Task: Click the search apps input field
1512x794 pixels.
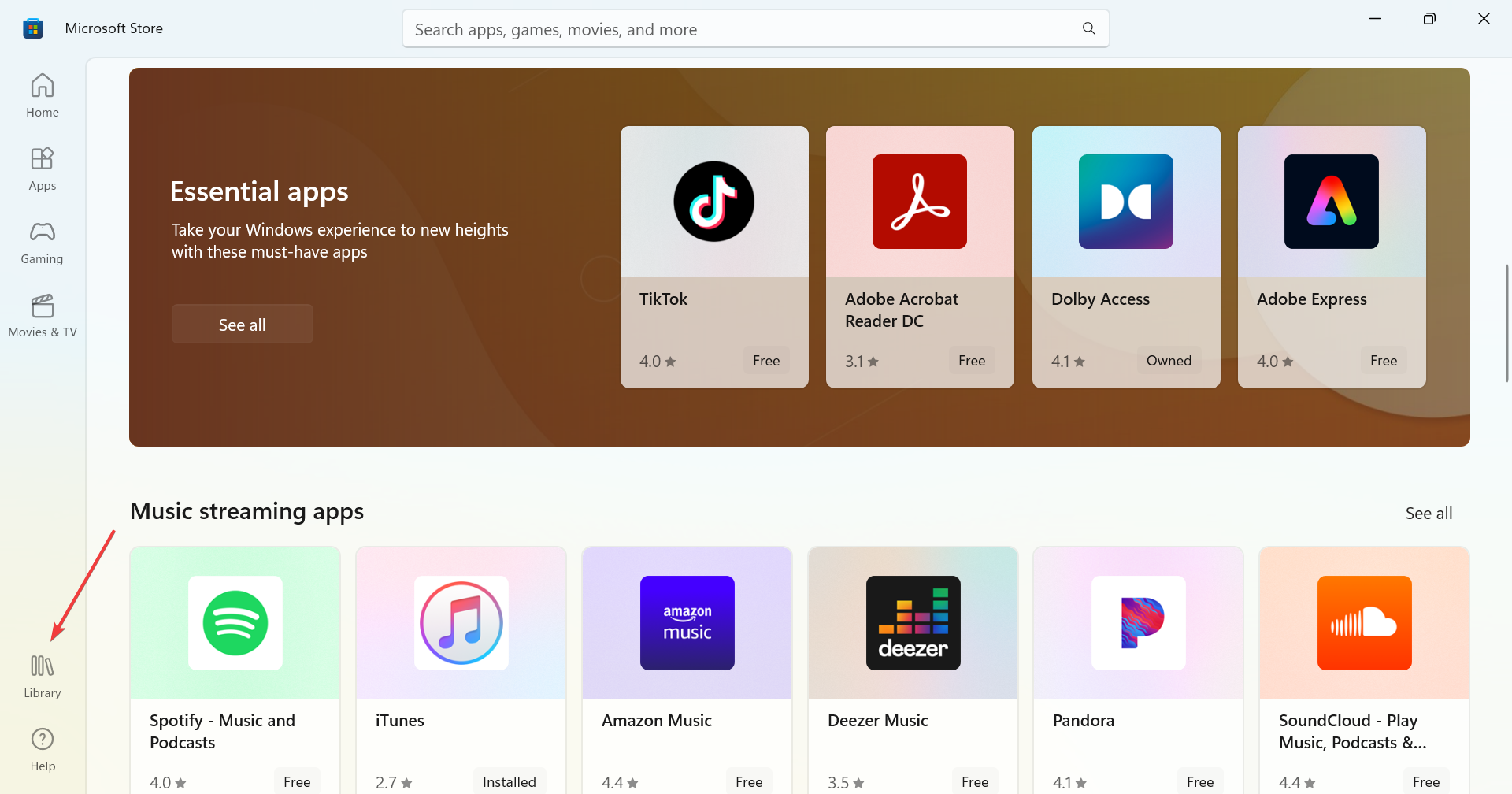Action: 755,29
